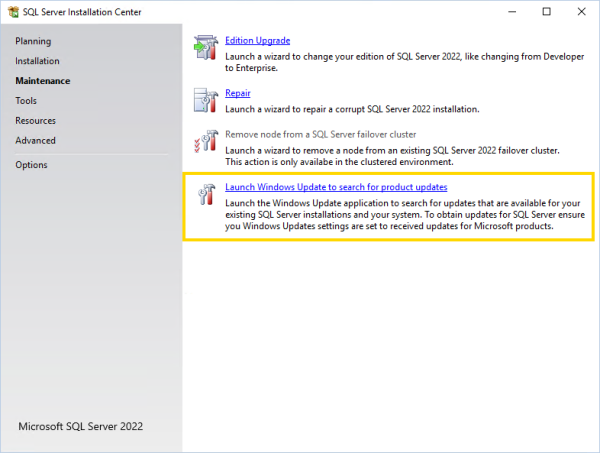Open the Edition Upgrade link
Image resolution: width=600 pixels, height=453 pixels.
coord(257,41)
